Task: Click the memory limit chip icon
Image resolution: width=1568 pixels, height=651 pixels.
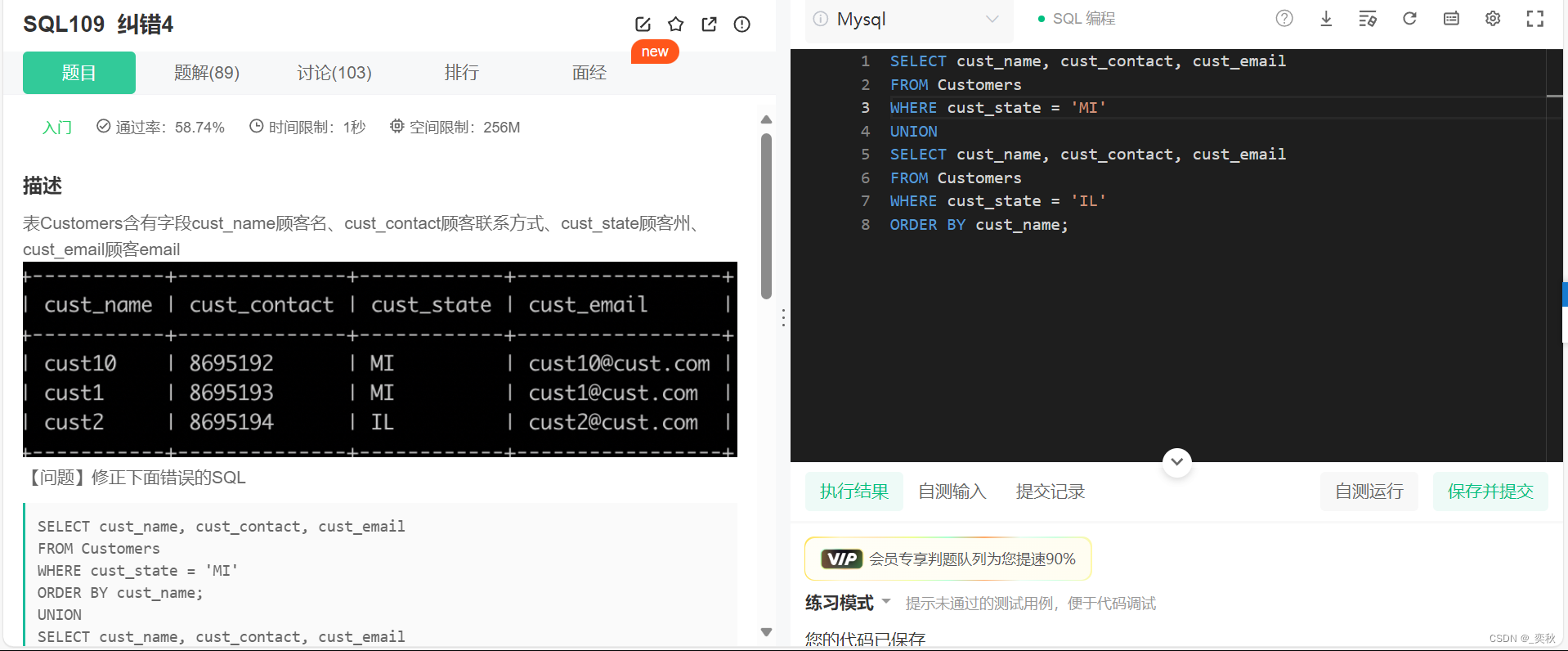Action: [x=397, y=126]
